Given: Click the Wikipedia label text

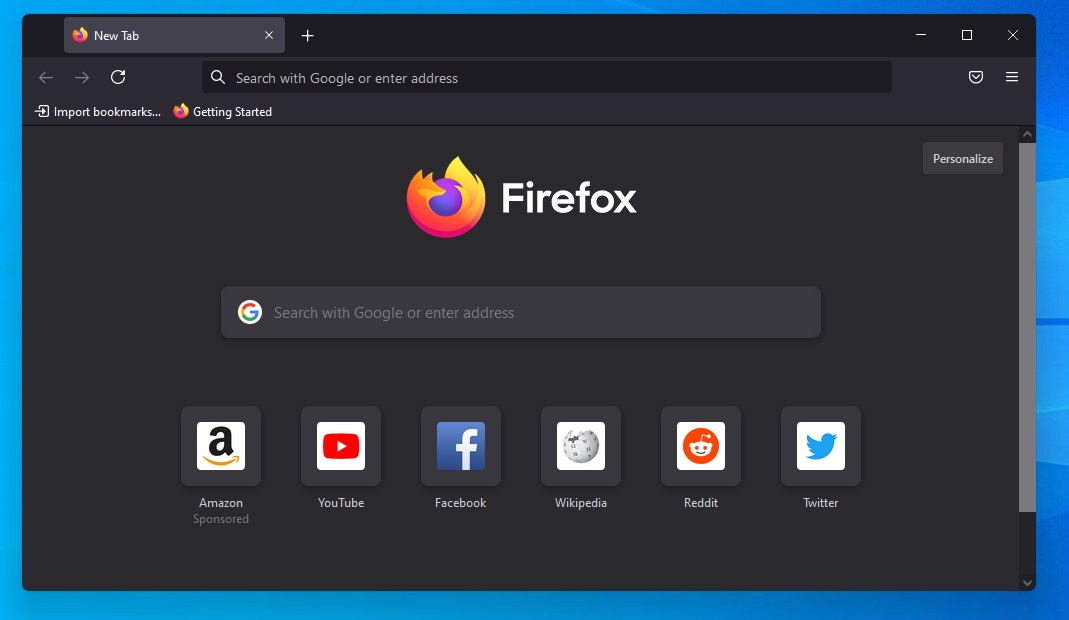Looking at the screenshot, I should (581, 503).
